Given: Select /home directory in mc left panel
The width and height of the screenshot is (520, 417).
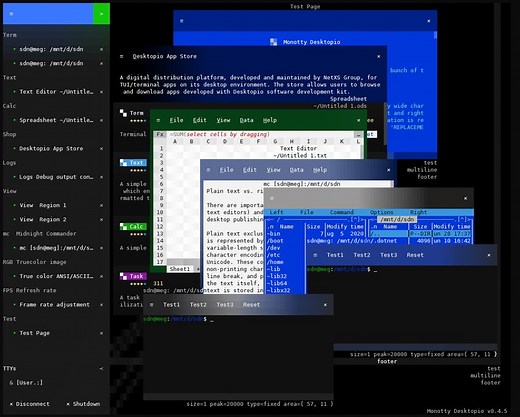Looking at the screenshot, I should pos(275,262).
